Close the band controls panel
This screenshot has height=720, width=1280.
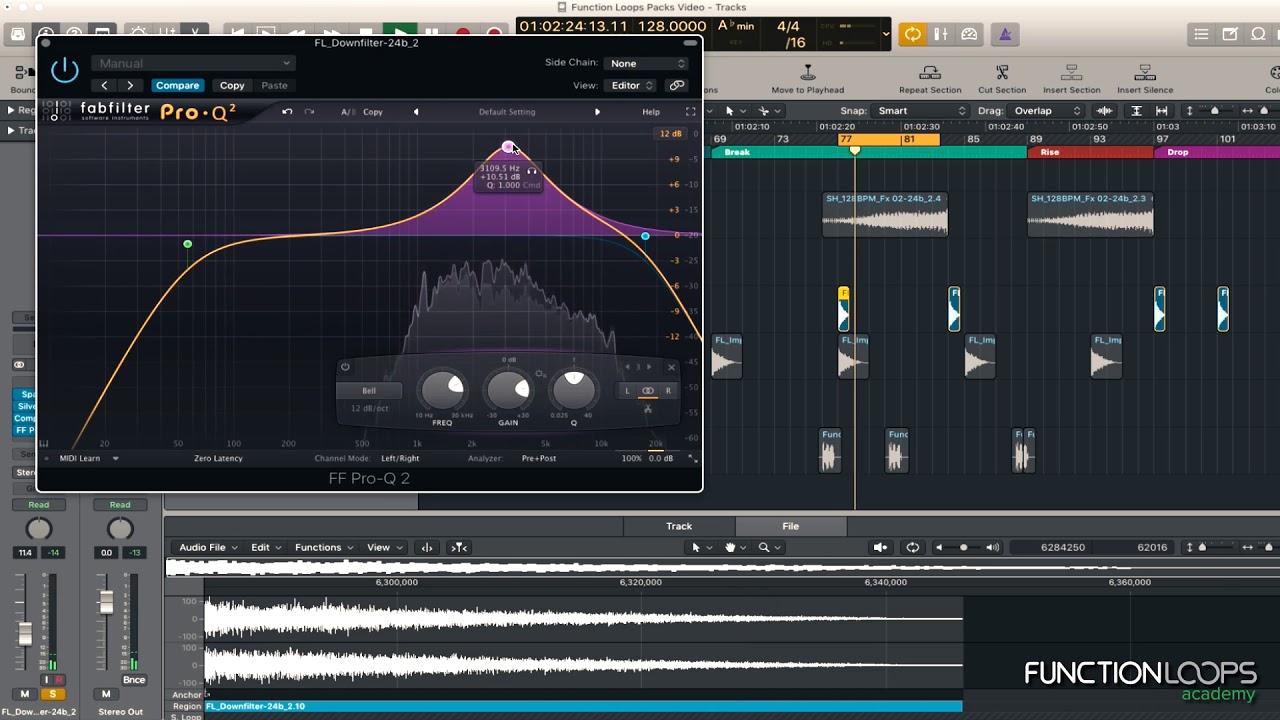[671, 367]
